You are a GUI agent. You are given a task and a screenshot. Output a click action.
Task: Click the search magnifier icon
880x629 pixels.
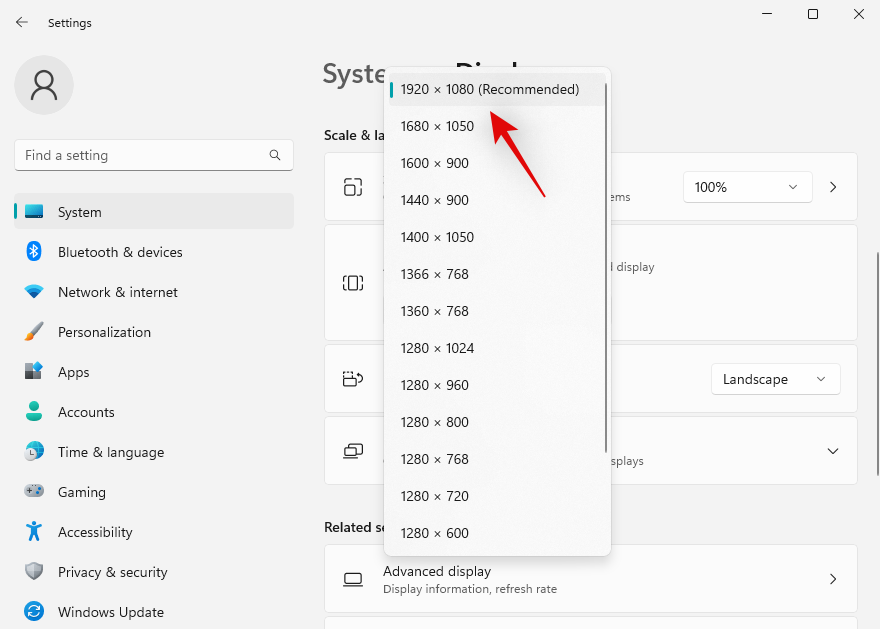click(275, 155)
